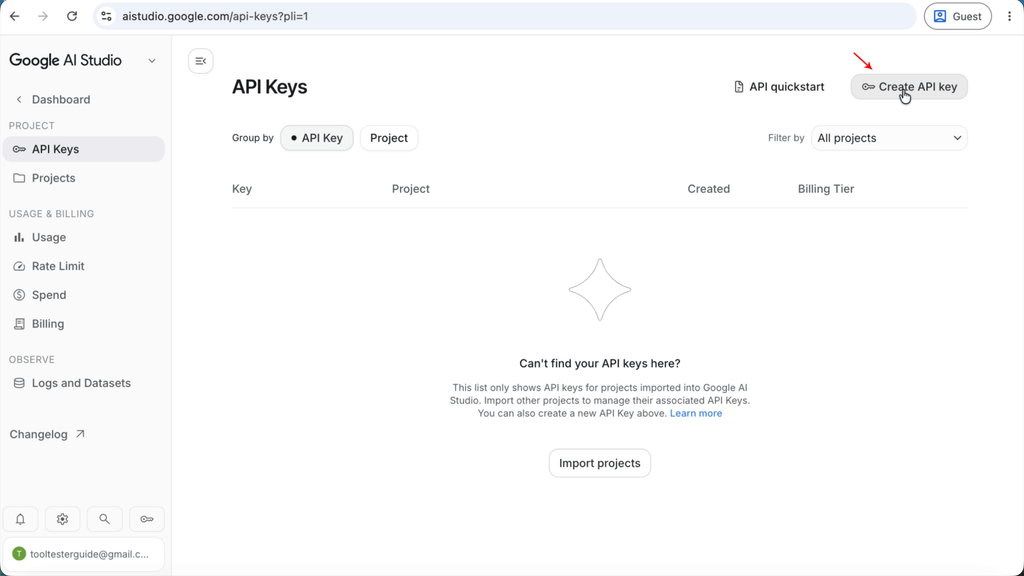The width and height of the screenshot is (1024, 576).
Task: Open API quickstart
Action: click(778, 87)
